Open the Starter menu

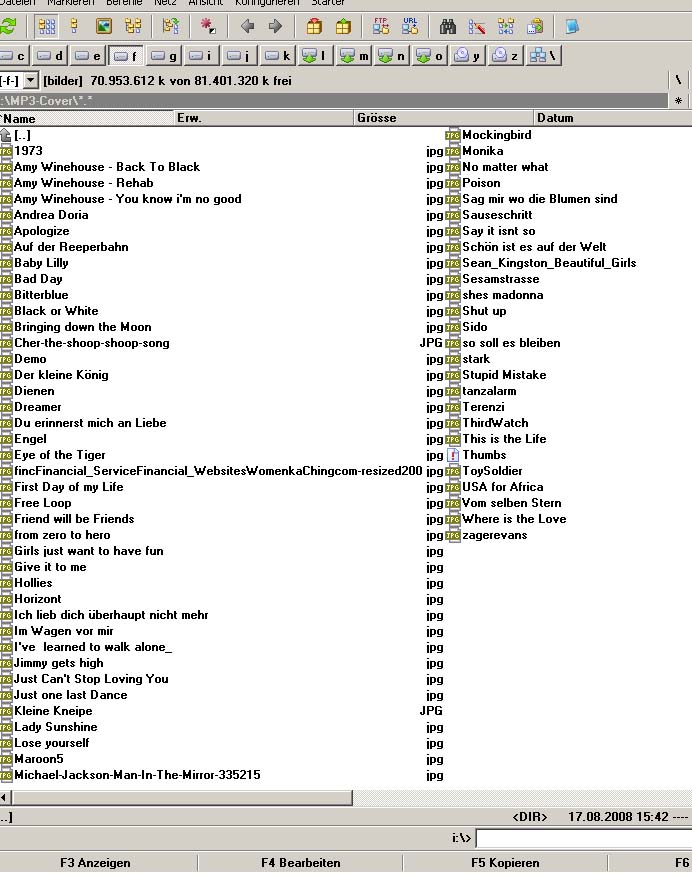click(327, 3)
